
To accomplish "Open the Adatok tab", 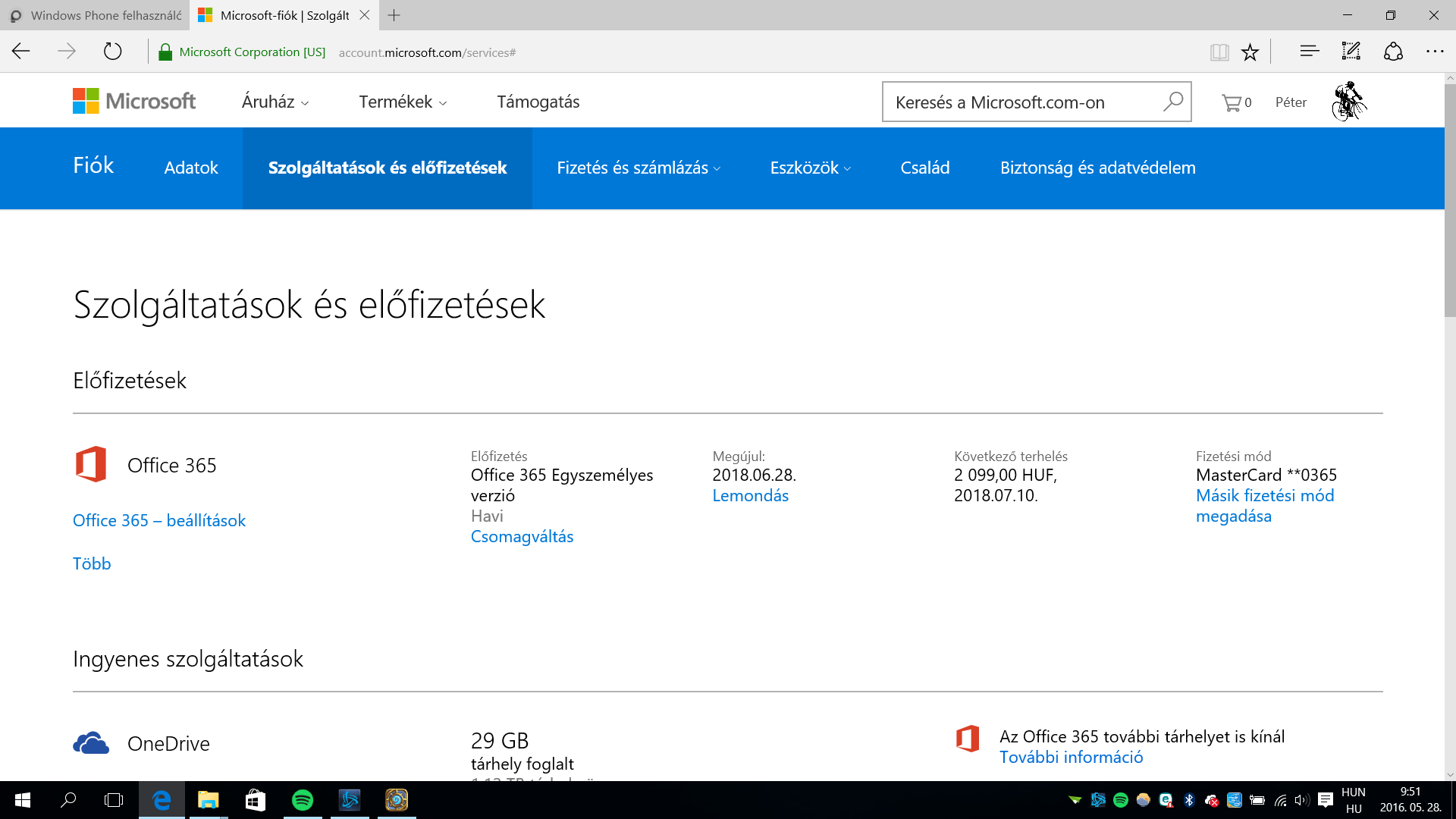I will point(191,168).
